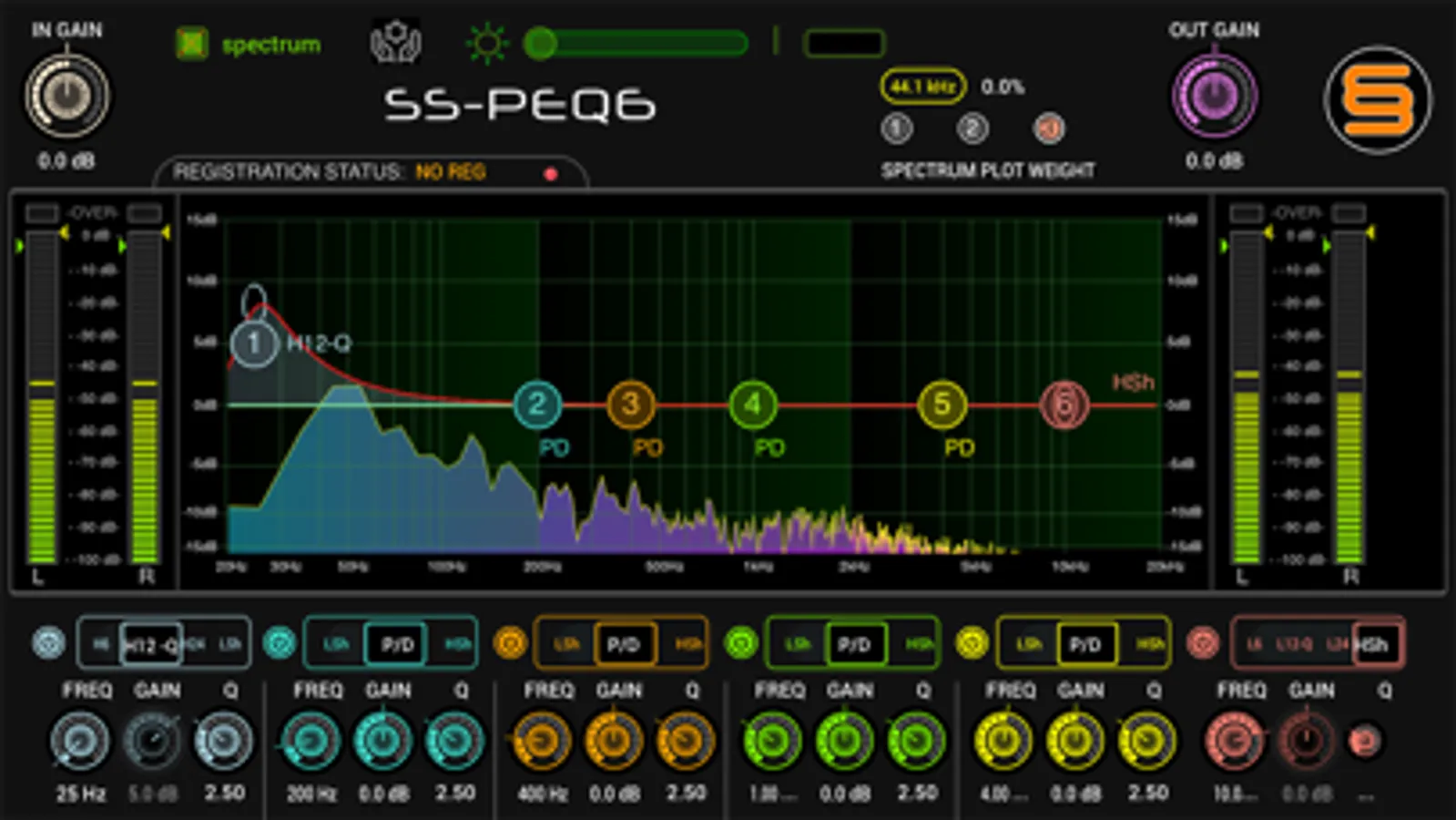This screenshot has height=820, width=1456.
Task: Click band 4 green Q knob
Action: [x=916, y=741]
